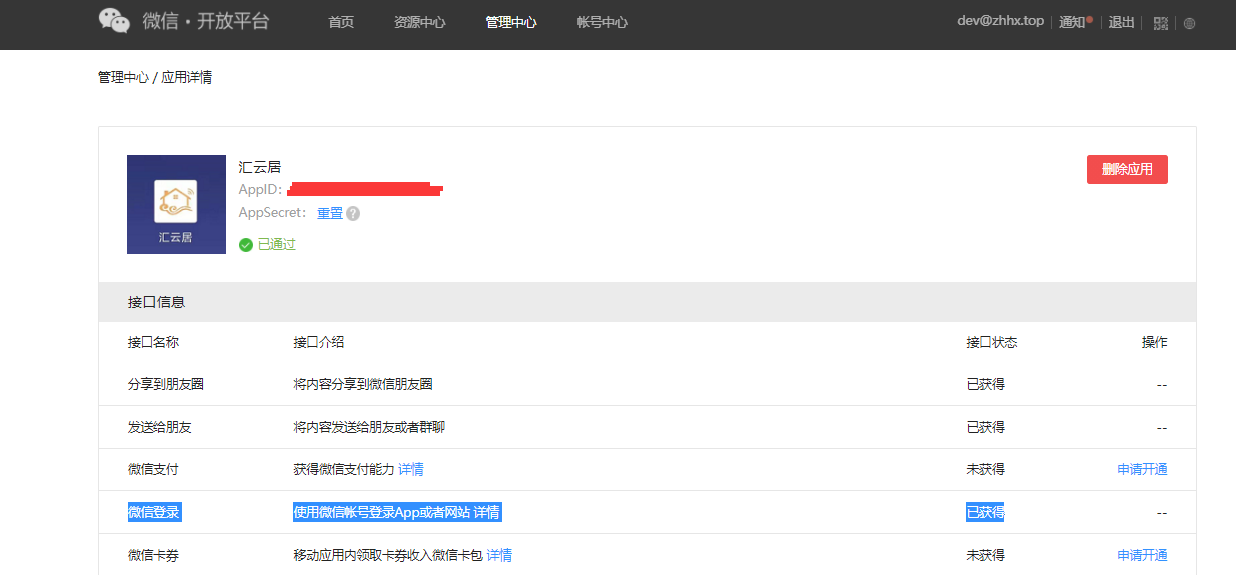
Task: Click 已获得 status in 发送给朋友 row
Action: pos(985,427)
